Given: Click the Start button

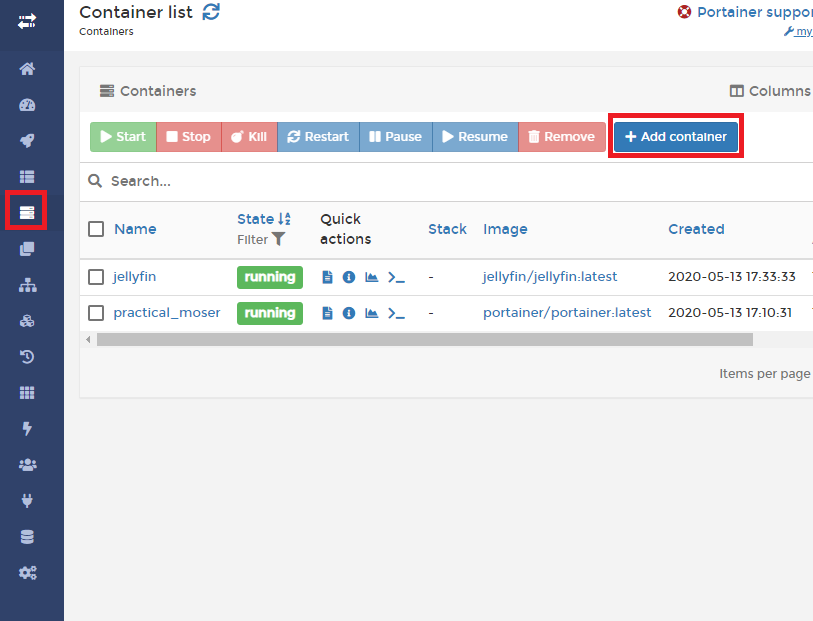Looking at the screenshot, I should coord(123,137).
